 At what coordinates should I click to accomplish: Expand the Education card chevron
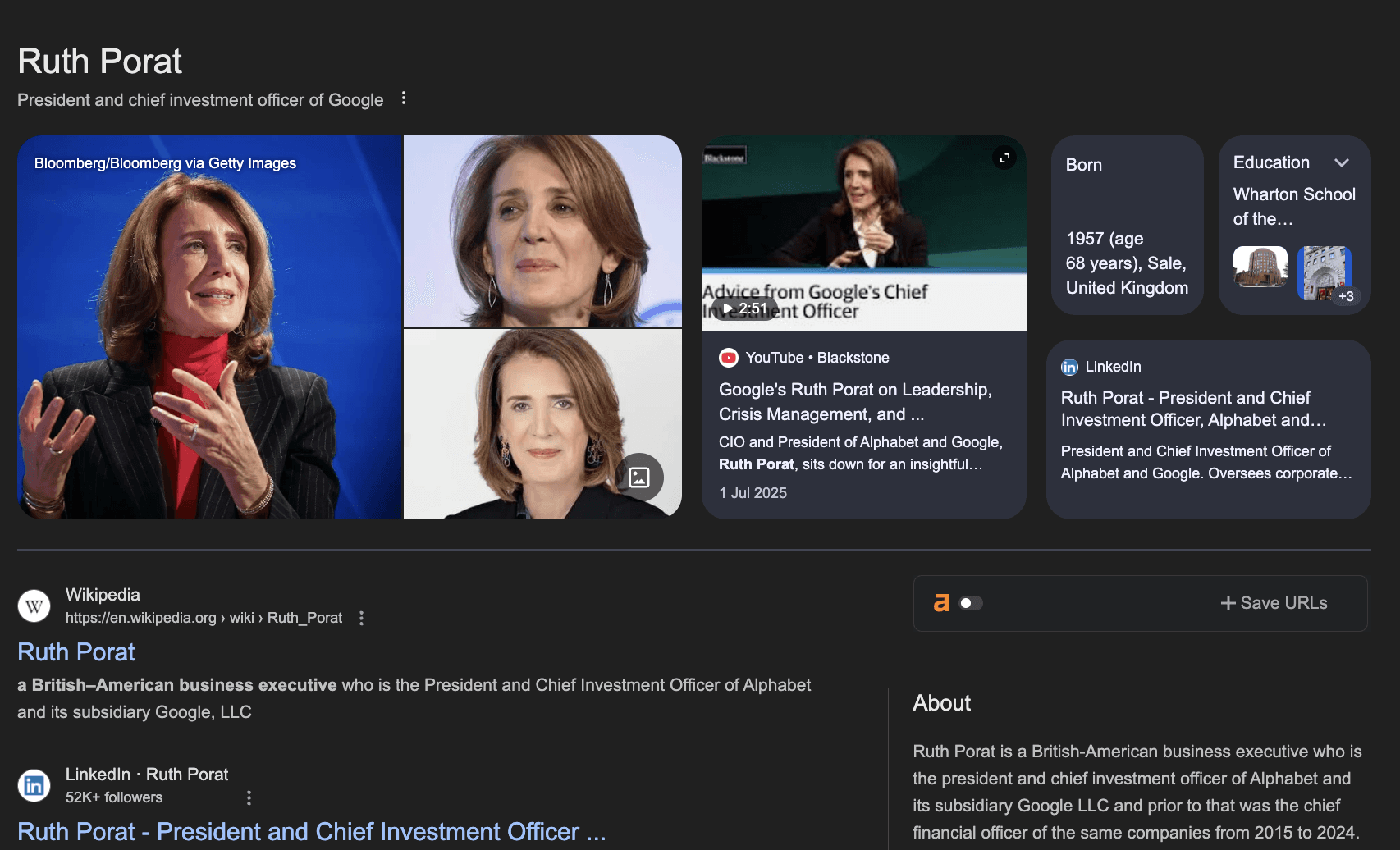(1342, 162)
